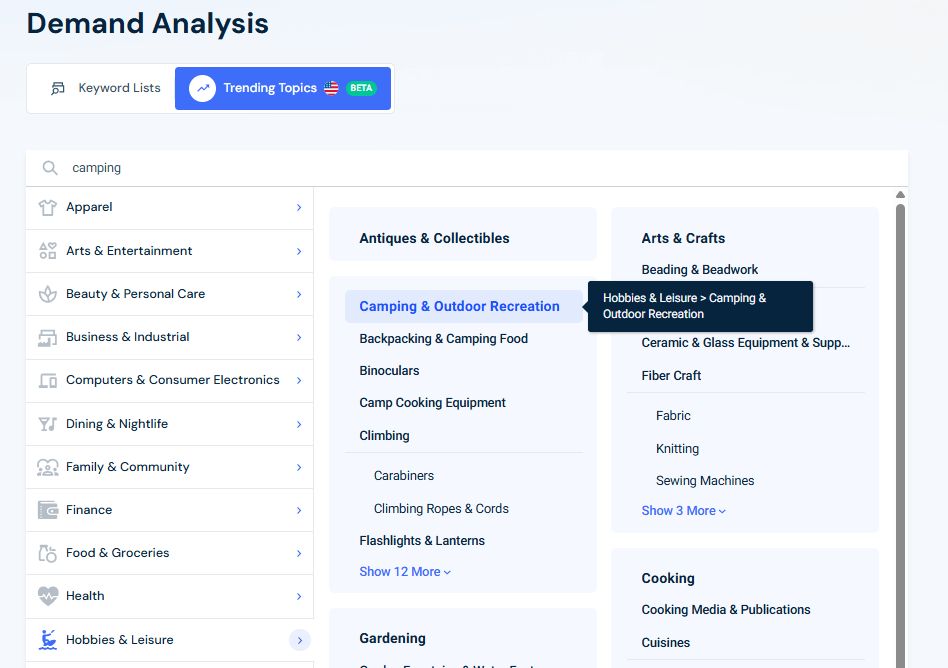The width and height of the screenshot is (948, 668).
Task: Click the Dining & Nightlife utensils icon
Action: pos(47,423)
